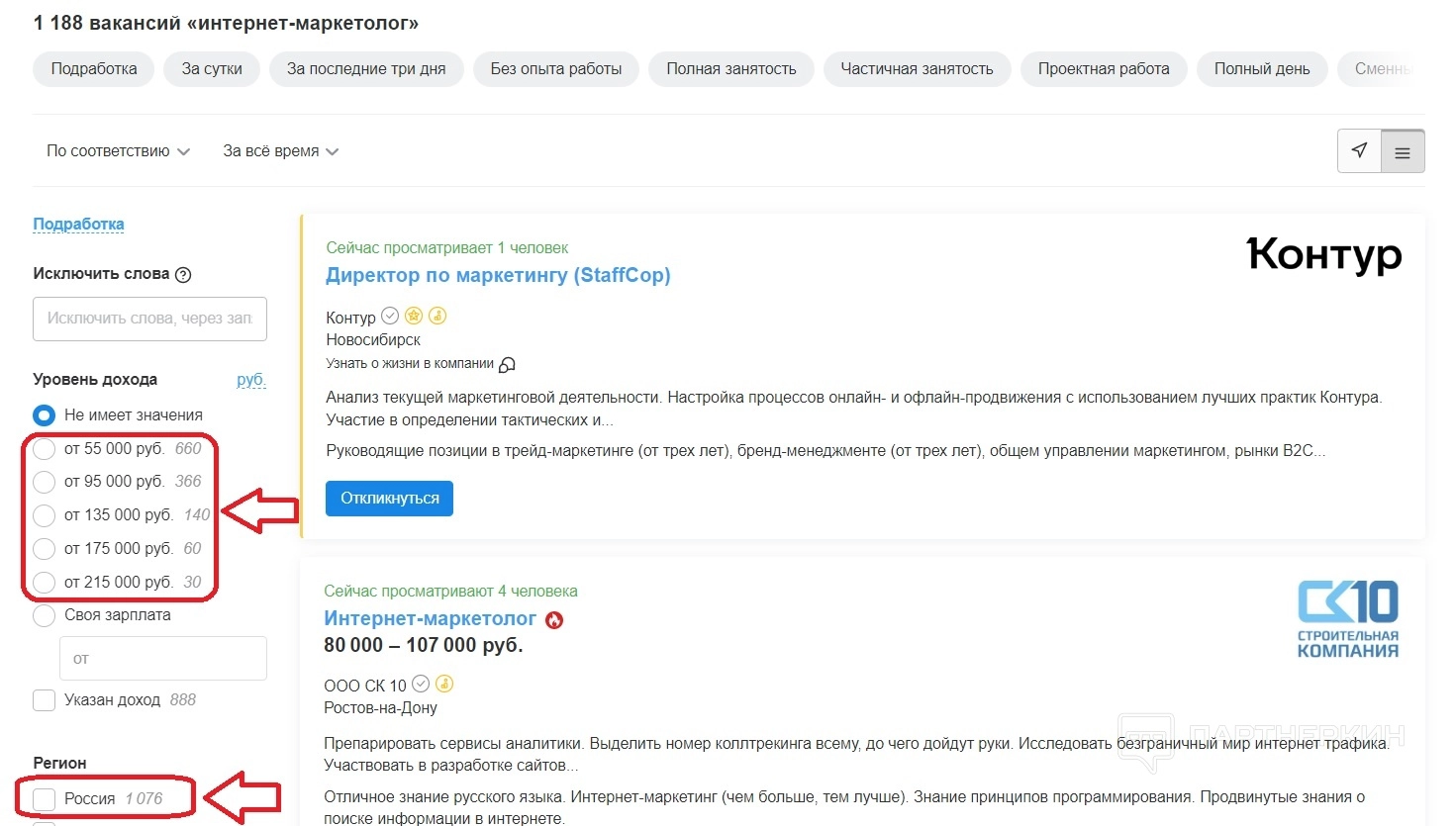Apply the Без опыта работы filter chip
This screenshot has height=826, width=1456.
coord(555,69)
